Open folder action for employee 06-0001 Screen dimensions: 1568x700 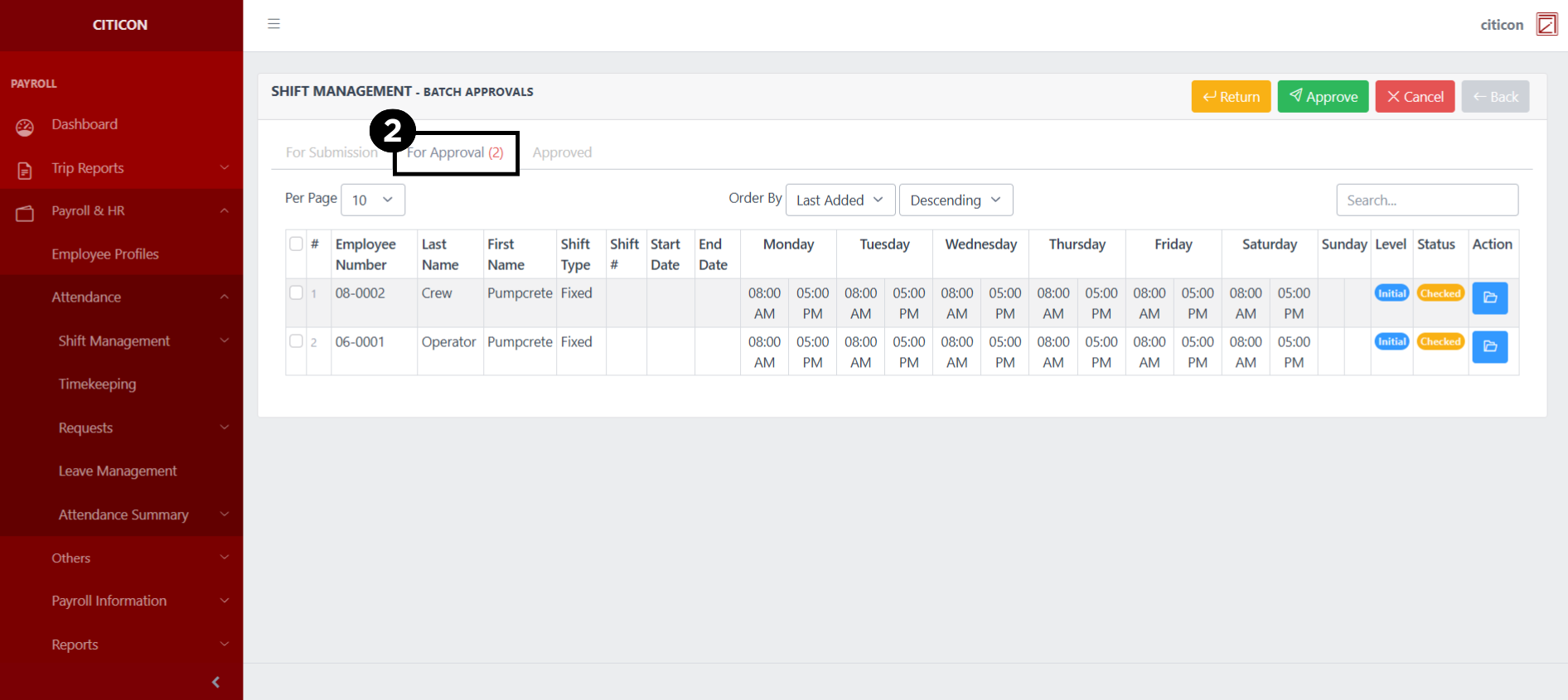point(1489,347)
